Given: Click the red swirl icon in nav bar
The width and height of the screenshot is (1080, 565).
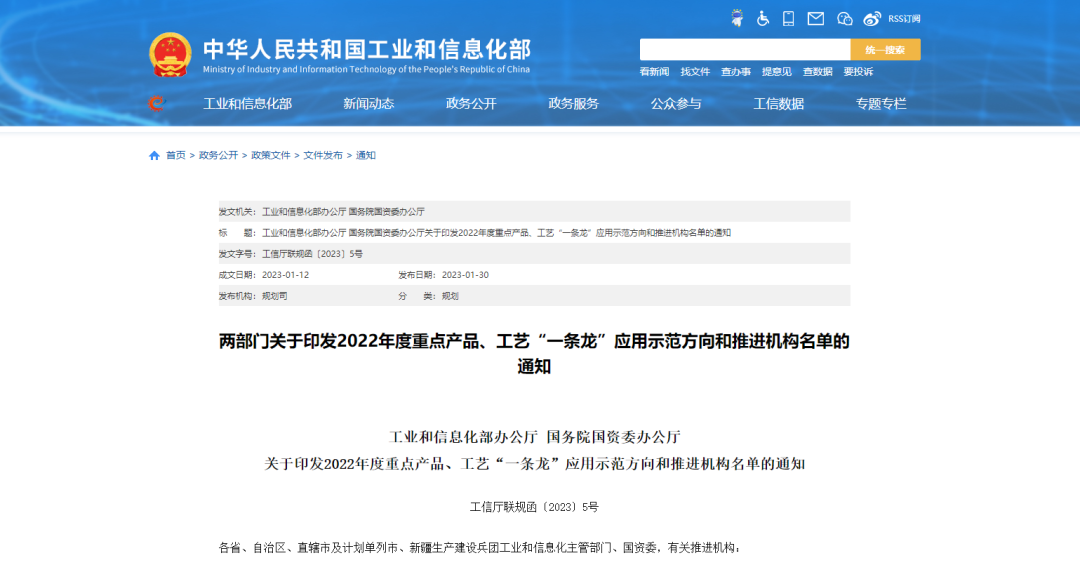Looking at the screenshot, I should point(156,103).
